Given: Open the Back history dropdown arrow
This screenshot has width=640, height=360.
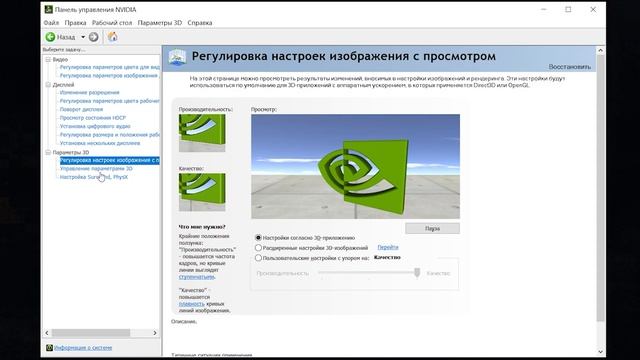Looking at the screenshot, I should (83, 37).
